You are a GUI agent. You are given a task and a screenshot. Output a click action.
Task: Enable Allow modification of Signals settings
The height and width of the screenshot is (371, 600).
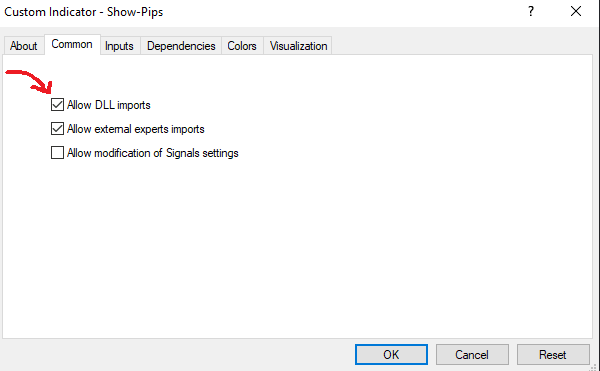pyautogui.click(x=57, y=153)
